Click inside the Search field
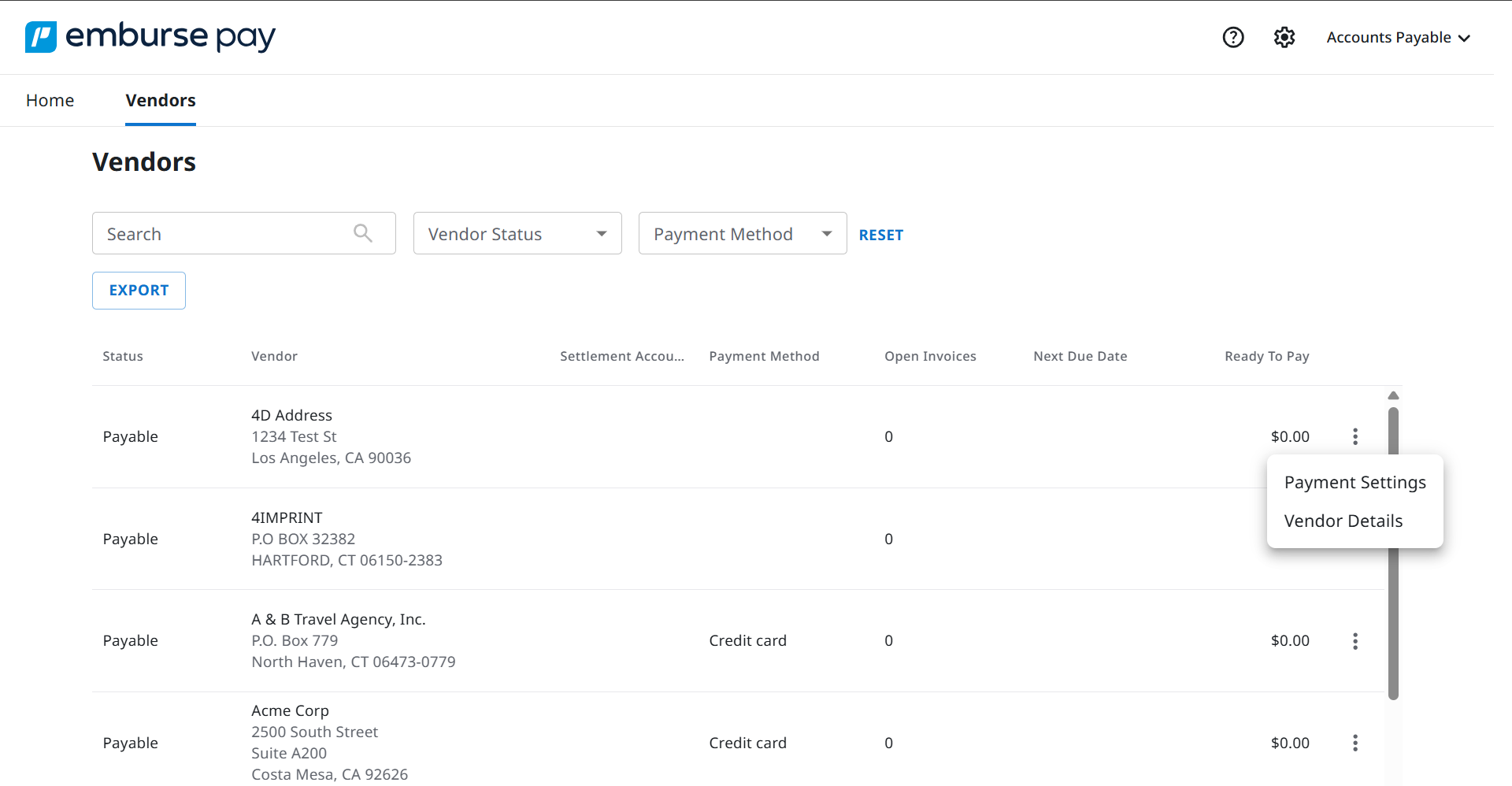 220,233
